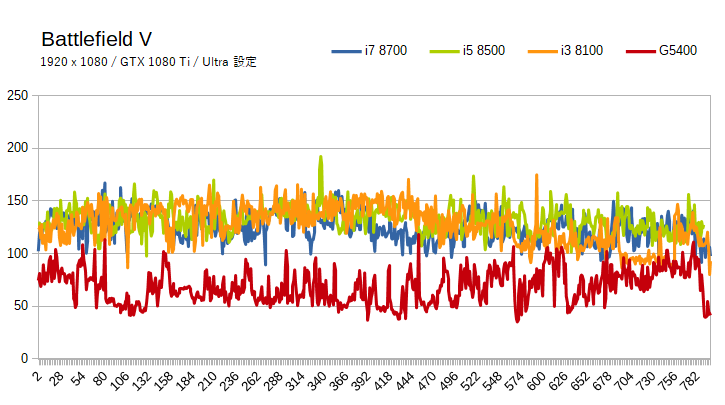The width and height of the screenshot is (725, 405).
Task: Click the x-axis label 2
Action: pyautogui.click(x=37, y=375)
